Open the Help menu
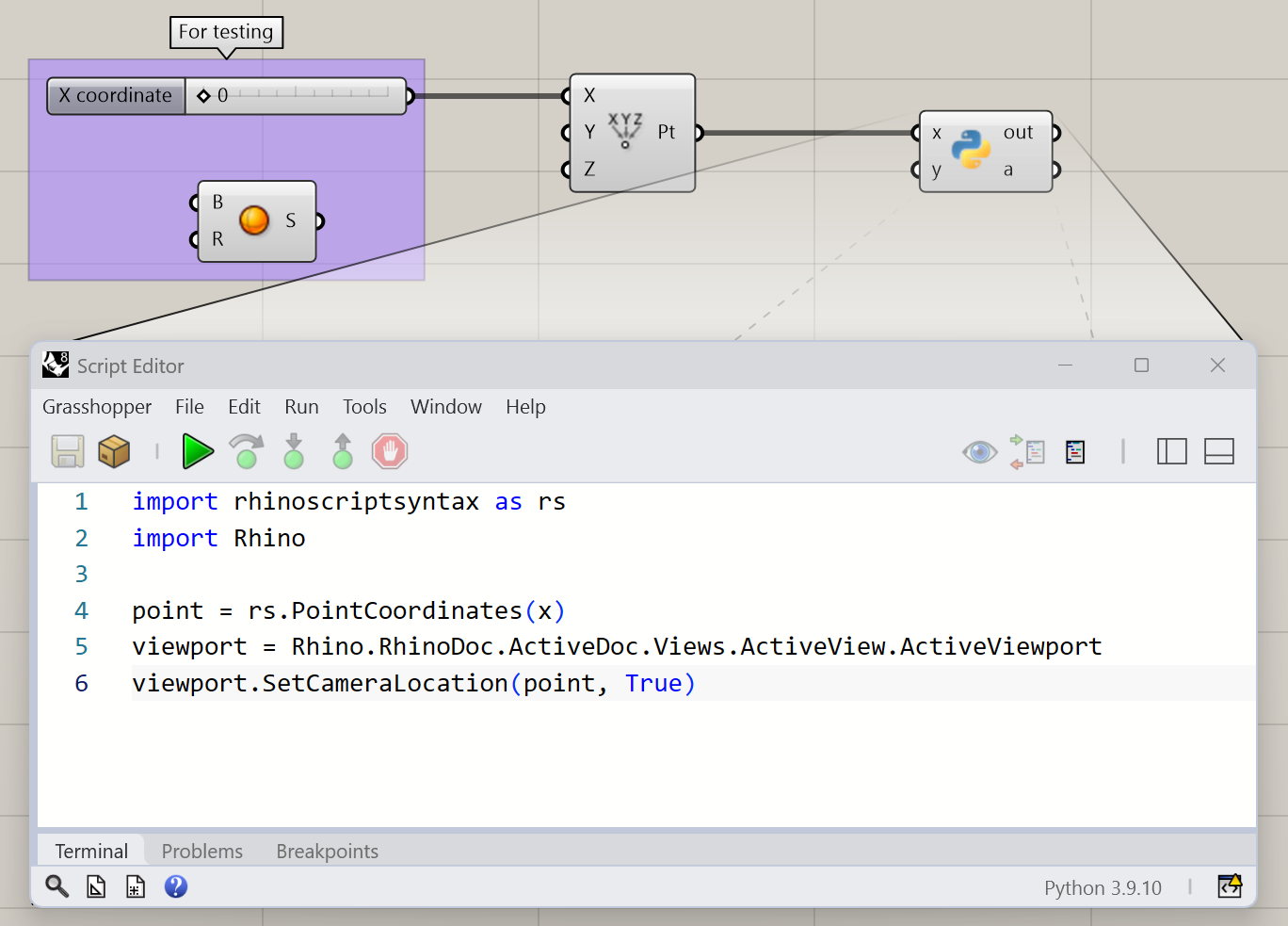The width and height of the screenshot is (1288, 926). click(x=525, y=407)
